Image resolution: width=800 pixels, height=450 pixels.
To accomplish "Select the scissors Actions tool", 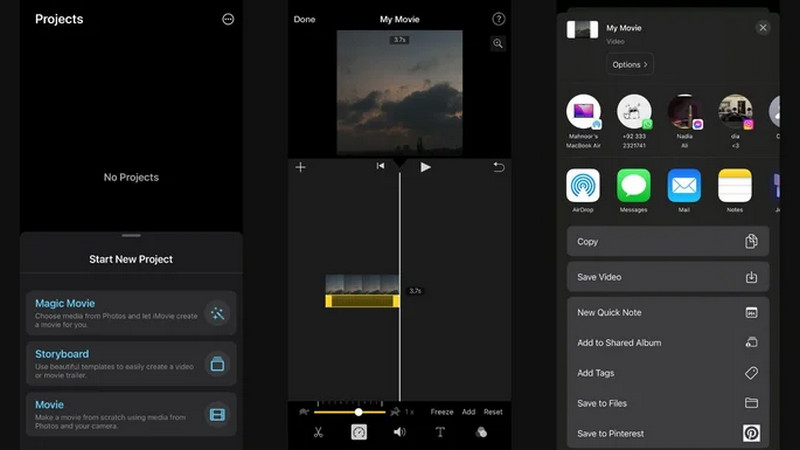I will point(318,432).
